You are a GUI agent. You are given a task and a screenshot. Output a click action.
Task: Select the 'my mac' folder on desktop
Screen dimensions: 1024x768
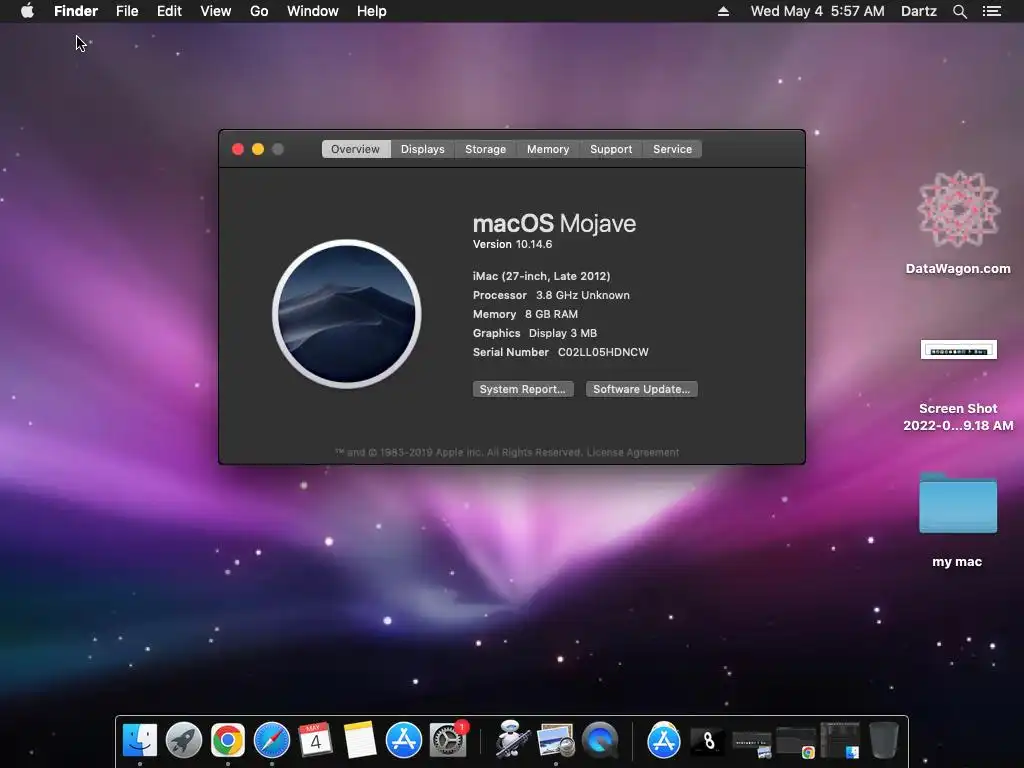coord(958,520)
